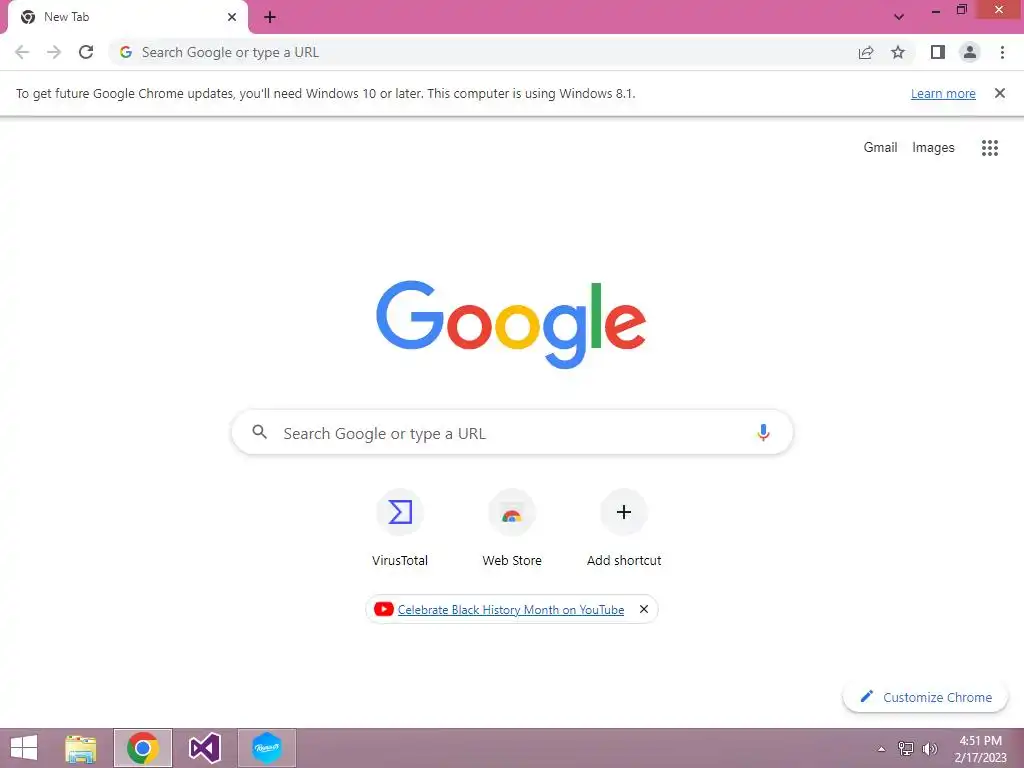Open the Web Store shortcut
The height and width of the screenshot is (768, 1024).
(512, 528)
